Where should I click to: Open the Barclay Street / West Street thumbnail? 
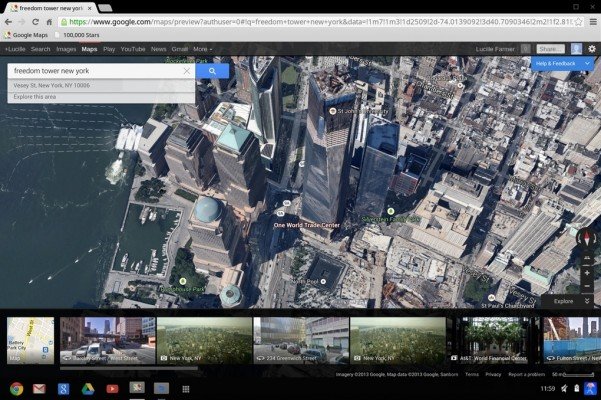108,340
